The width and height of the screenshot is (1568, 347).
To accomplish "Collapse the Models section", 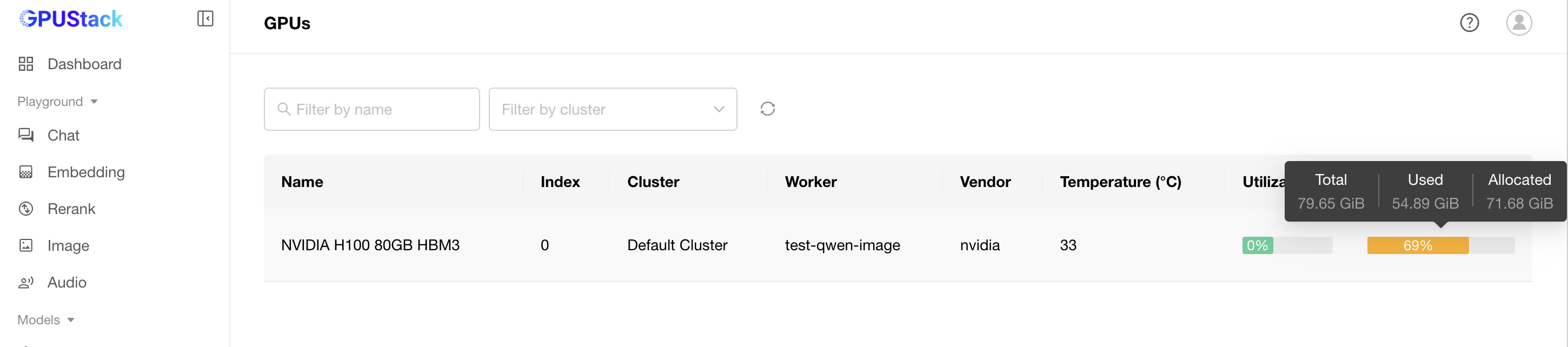I will coord(45,319).
